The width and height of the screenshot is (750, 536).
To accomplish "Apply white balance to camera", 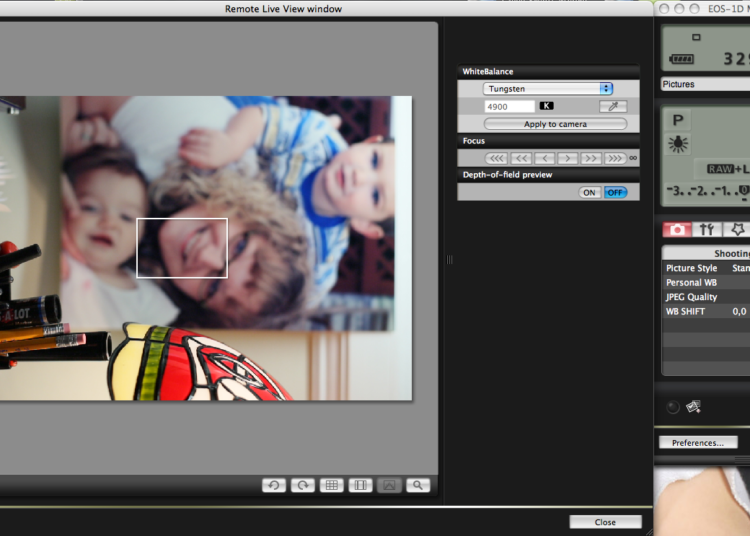I will coord(555,124).
